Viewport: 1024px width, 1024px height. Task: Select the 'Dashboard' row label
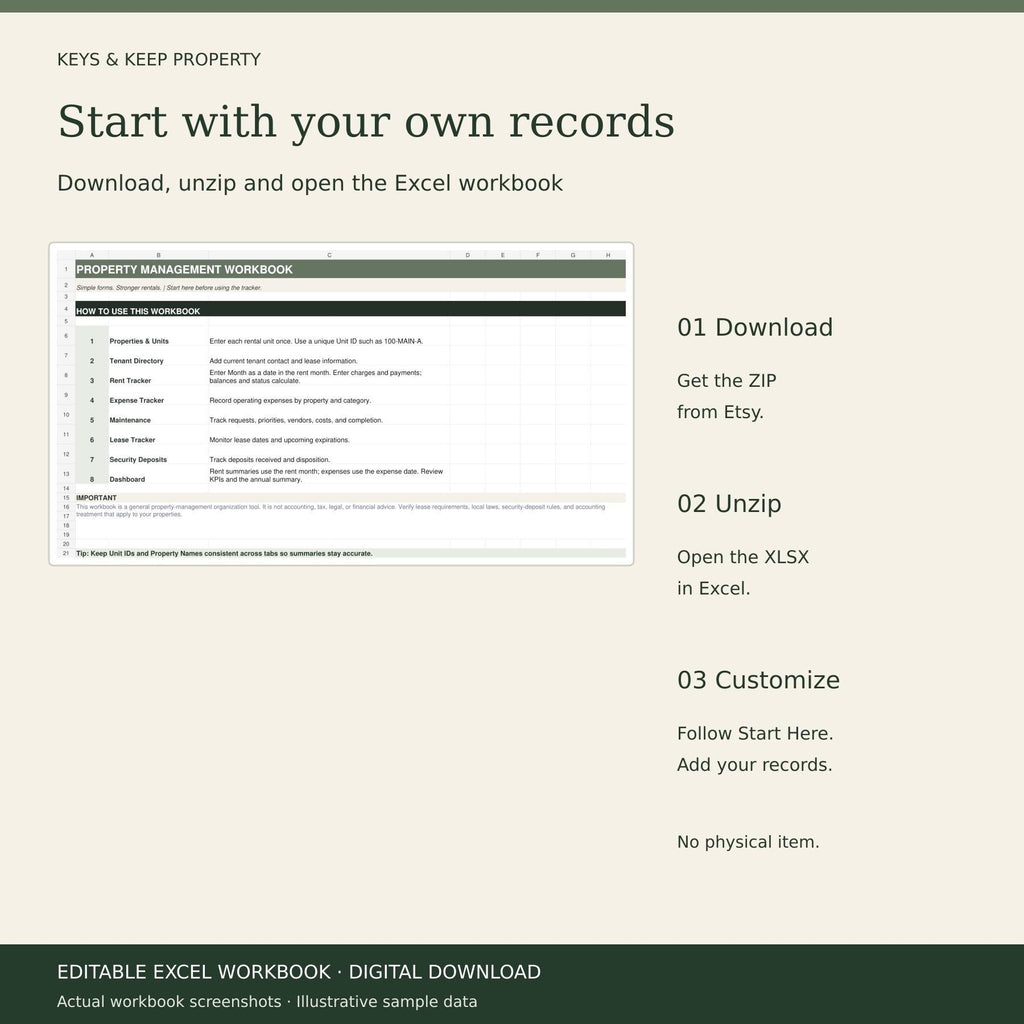127,479
